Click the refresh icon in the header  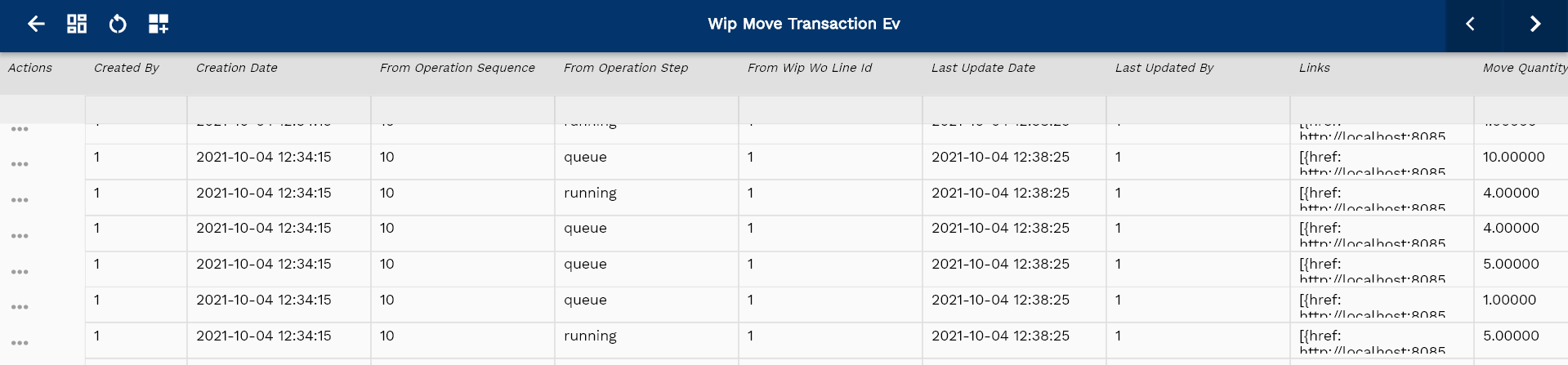coord(118,24)
